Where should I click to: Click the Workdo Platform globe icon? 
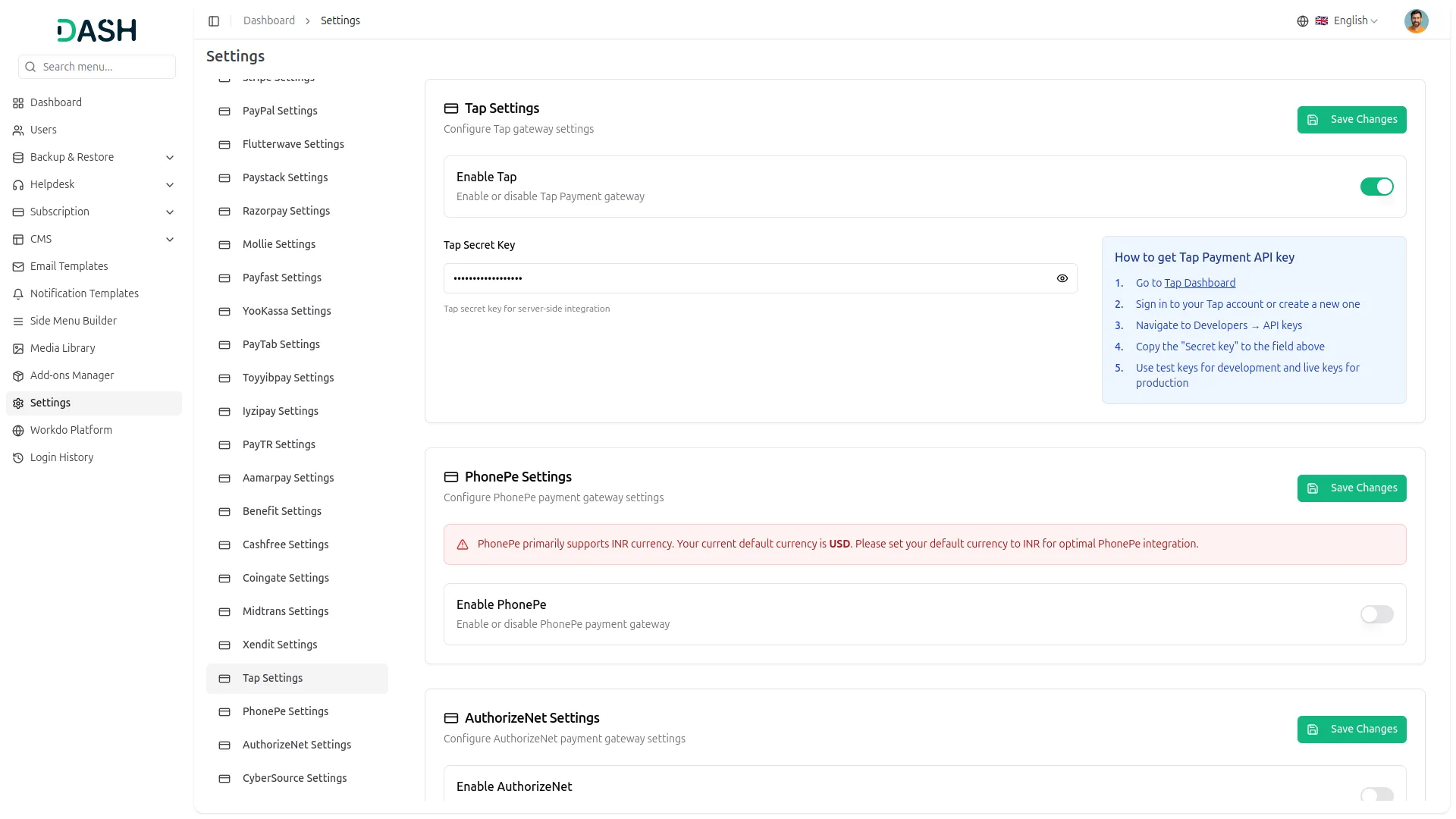point(18,431)
